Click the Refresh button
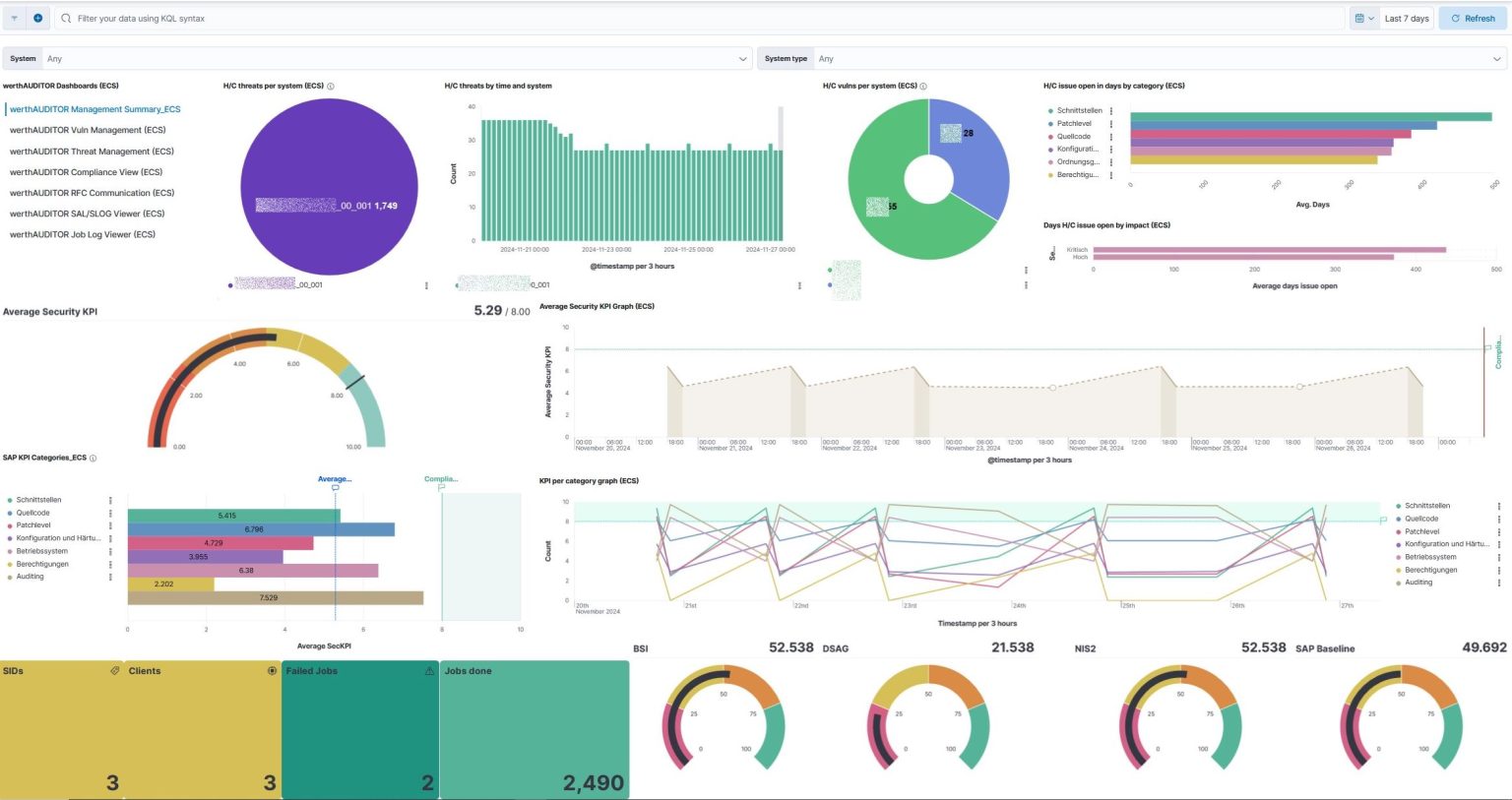 (1472, 19)
